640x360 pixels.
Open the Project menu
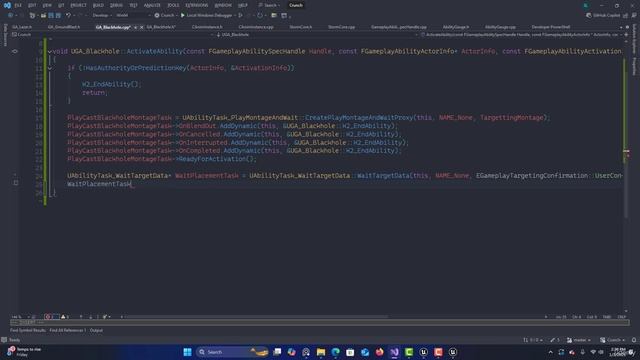[78, 5]
